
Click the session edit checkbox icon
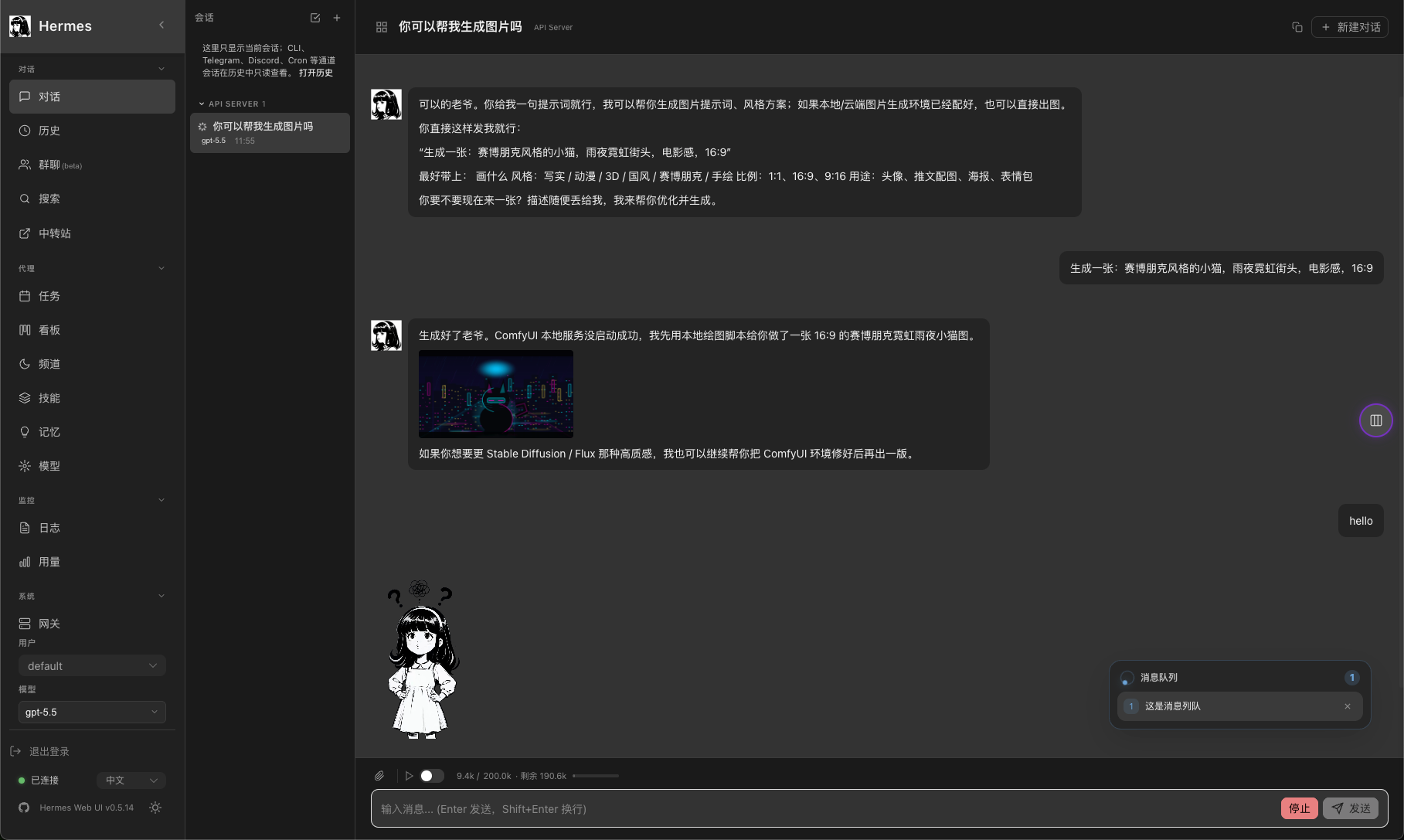(315, 18)
